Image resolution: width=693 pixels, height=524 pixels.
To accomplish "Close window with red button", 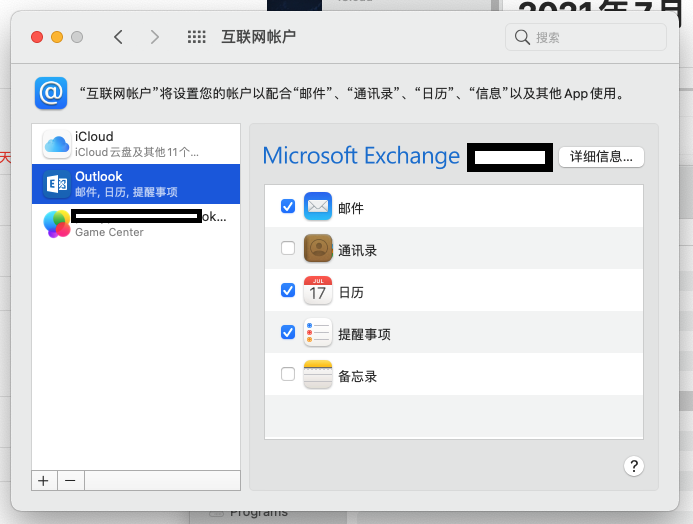I will click(x=37, y=37).
